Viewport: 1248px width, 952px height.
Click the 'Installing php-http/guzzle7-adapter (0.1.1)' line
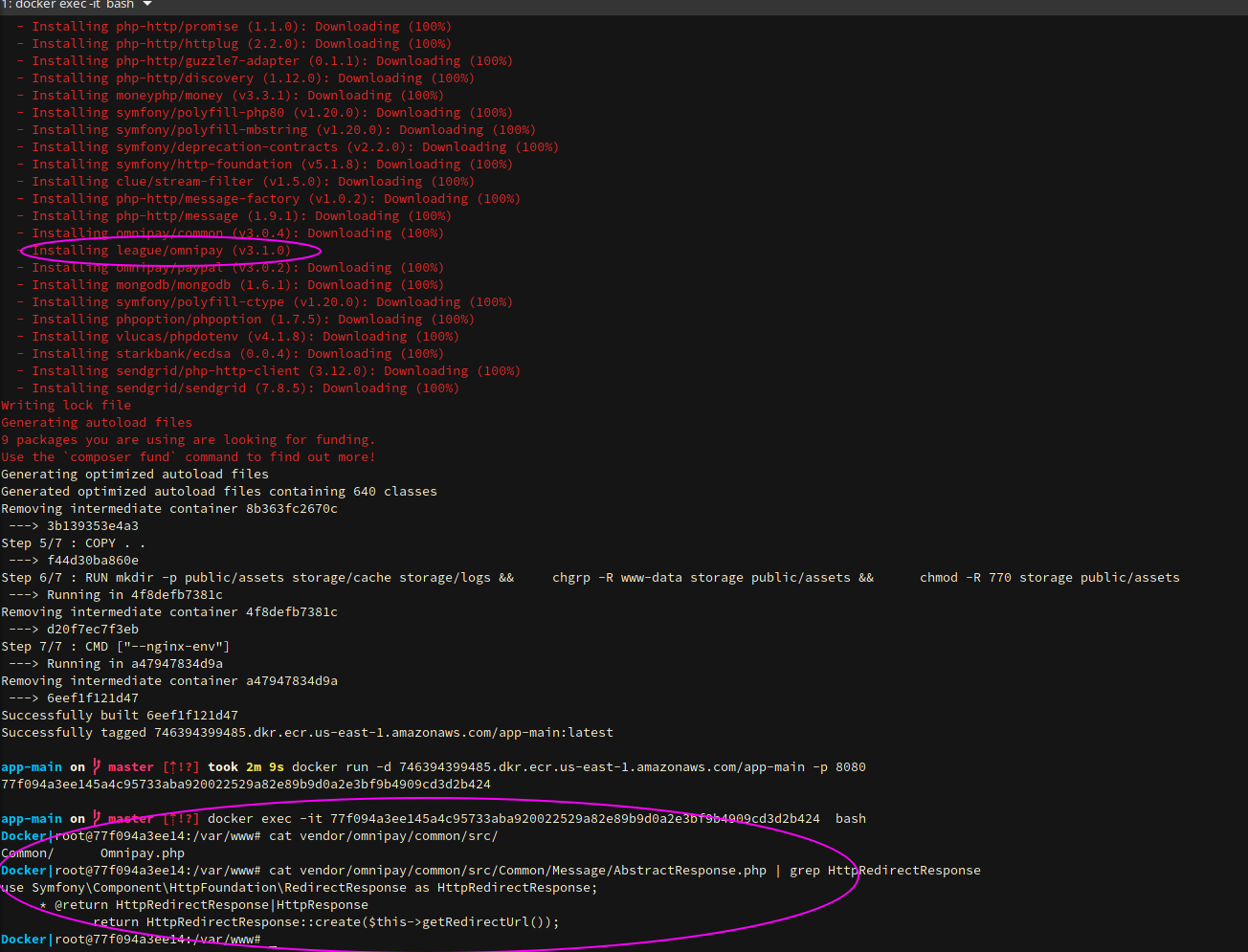click(x=264, y=61)
